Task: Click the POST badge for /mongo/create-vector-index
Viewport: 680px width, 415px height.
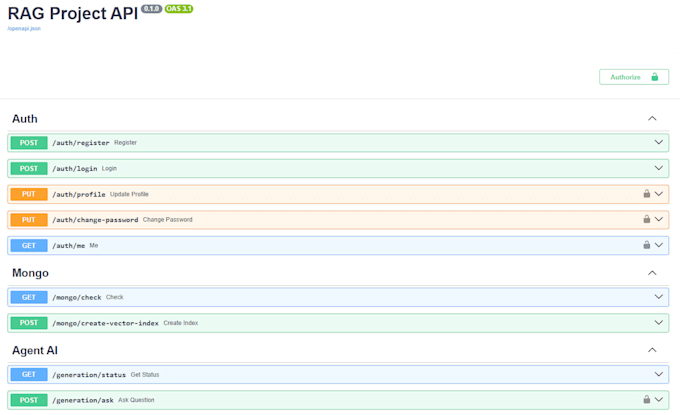Action: pyautogui.click(x=29, y=323)
